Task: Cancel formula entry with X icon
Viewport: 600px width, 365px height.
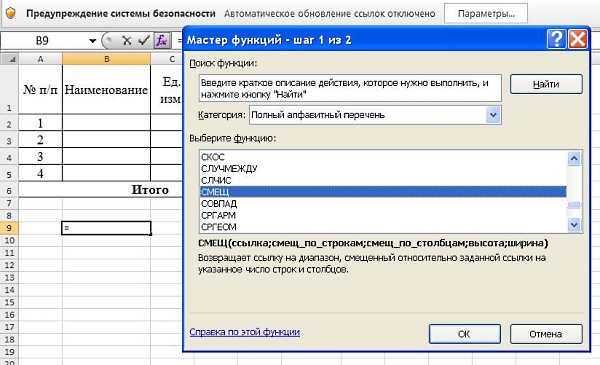Action: coord(127,40)
